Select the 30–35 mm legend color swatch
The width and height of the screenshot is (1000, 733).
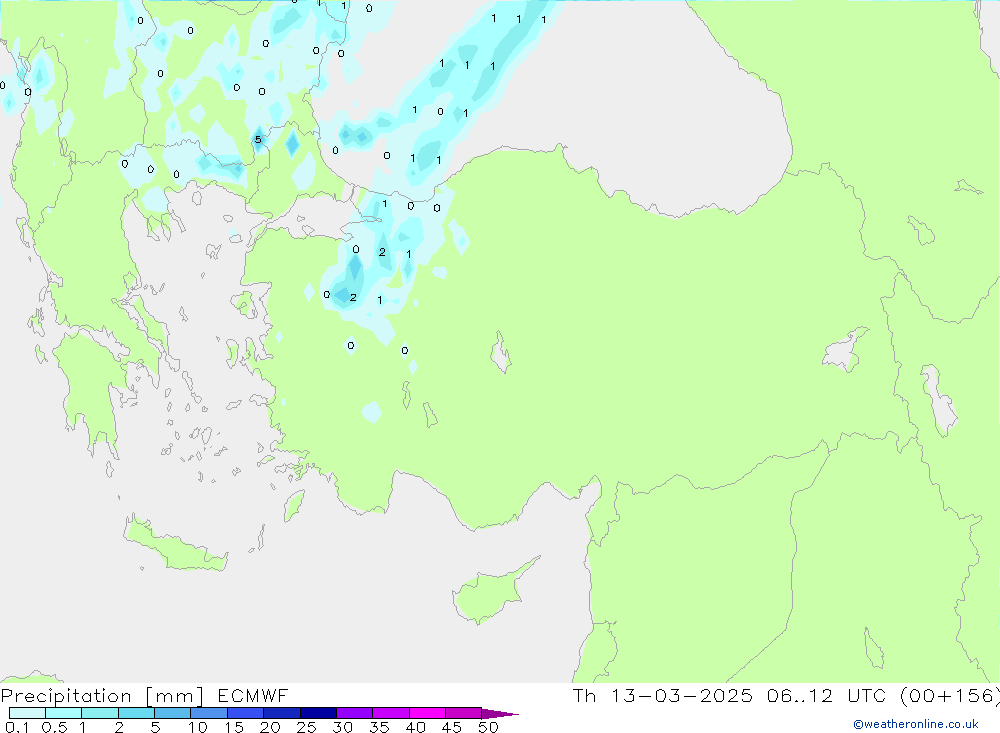click(x=355, y=713)
